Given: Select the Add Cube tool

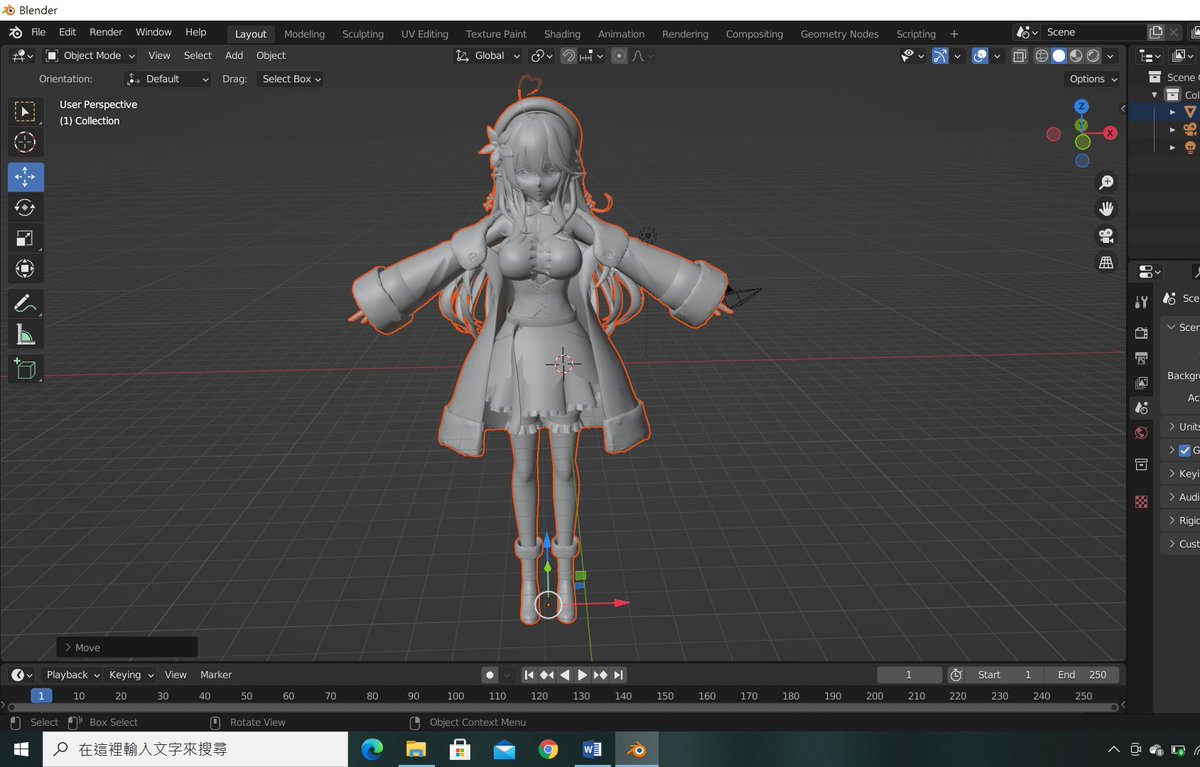Looking at the screenshot, I should coord(25,369).
